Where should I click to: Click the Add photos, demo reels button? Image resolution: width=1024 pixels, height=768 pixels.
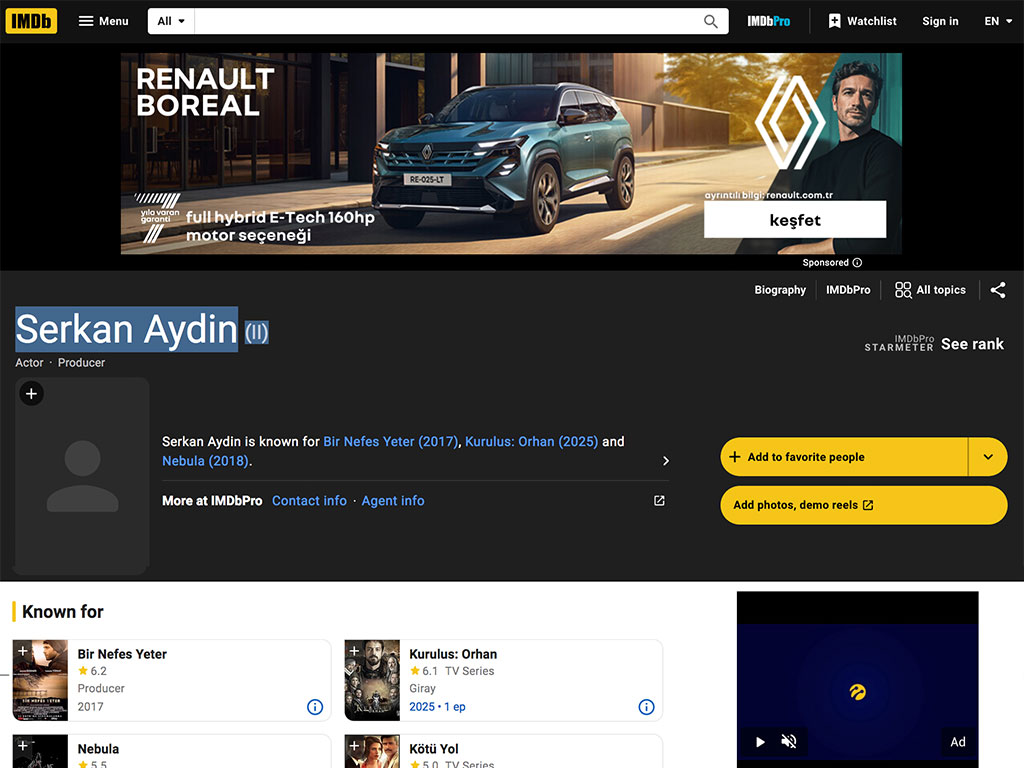(x=863, y=505)
